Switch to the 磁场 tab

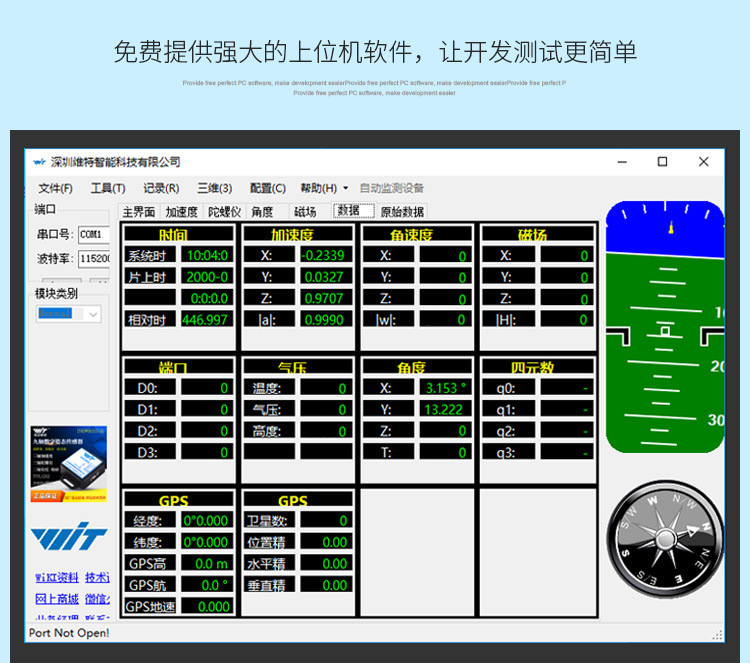coord(305,211)
